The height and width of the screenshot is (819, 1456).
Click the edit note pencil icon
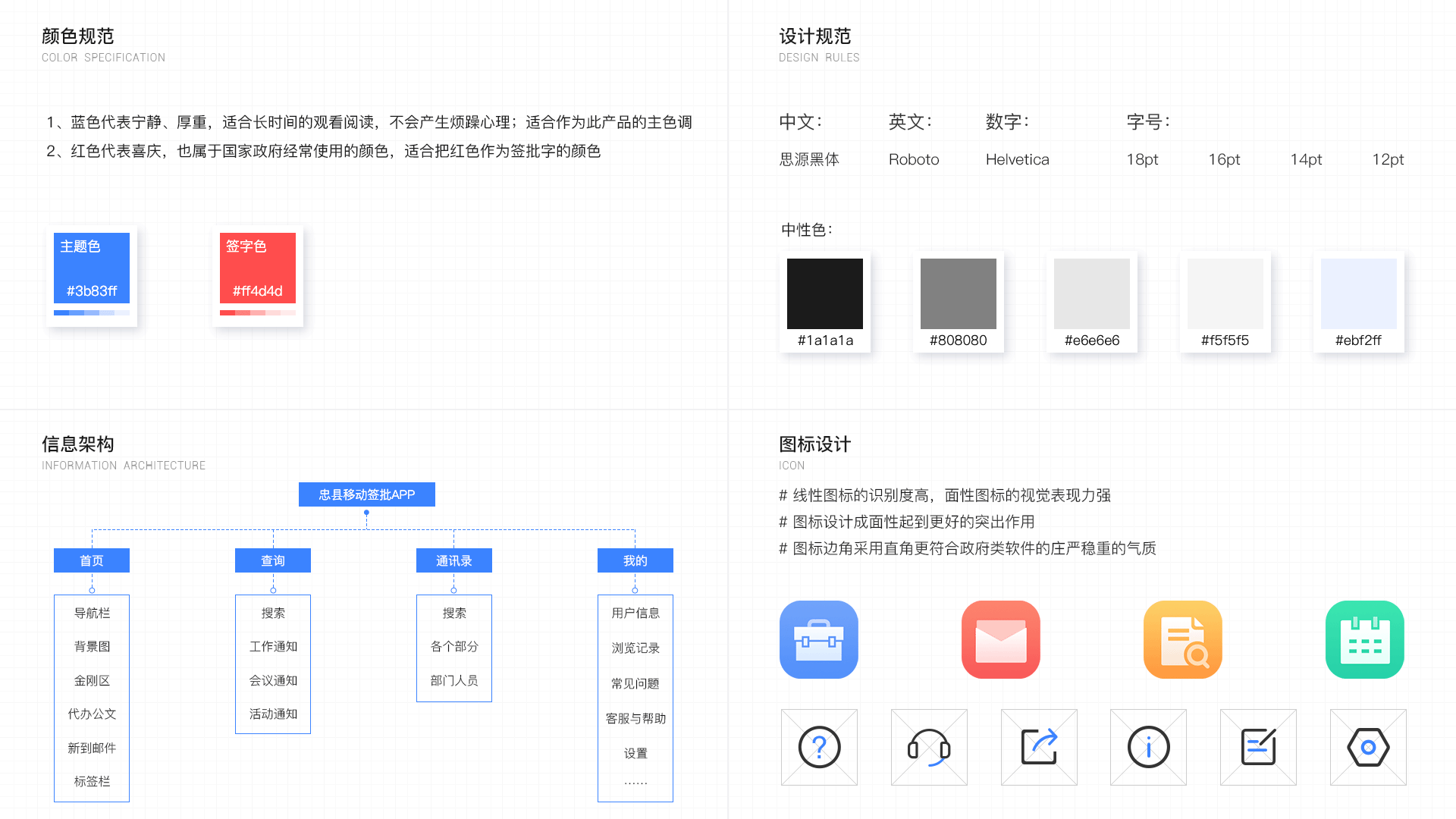[1258, 747]
